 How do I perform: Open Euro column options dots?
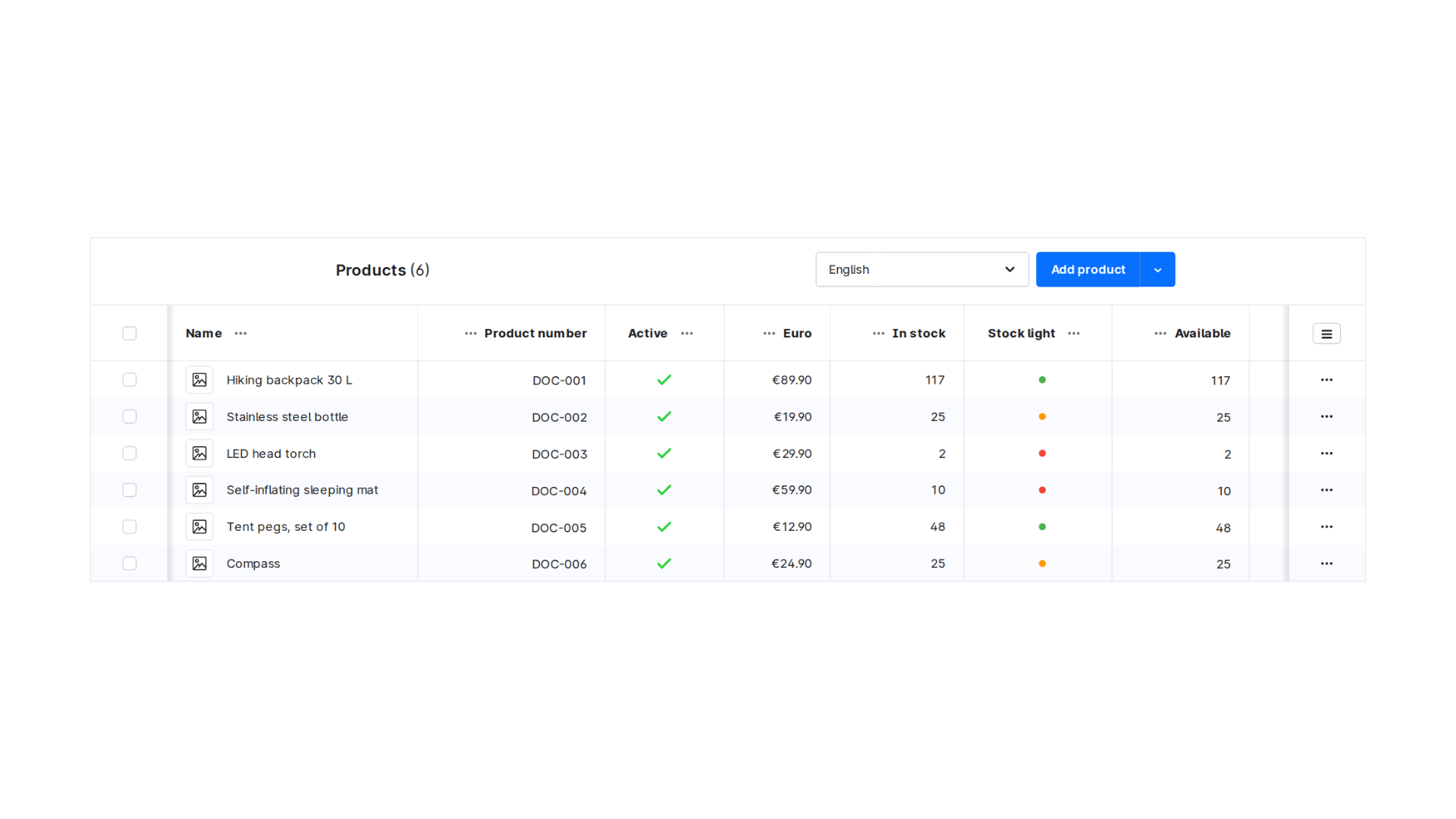(769, 334)
